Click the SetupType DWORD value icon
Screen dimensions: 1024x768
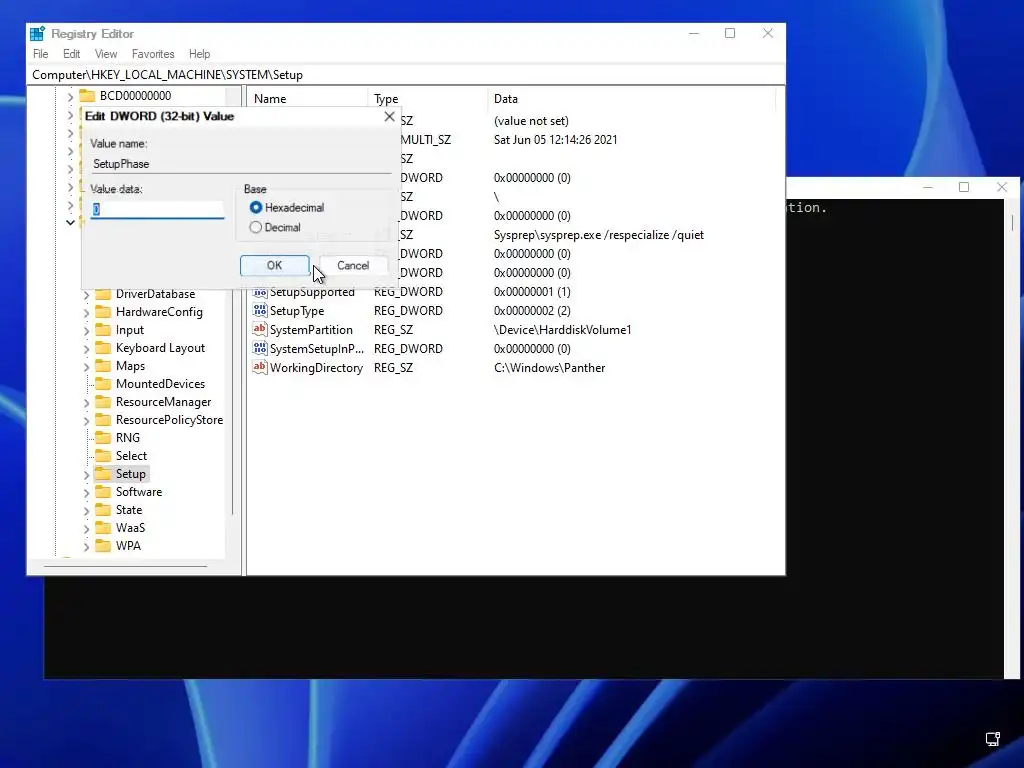pyautogui.click(x=260, y=311)
